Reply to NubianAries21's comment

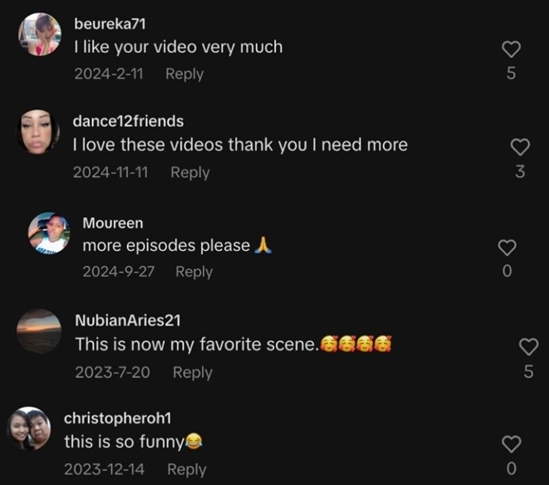(193, 373)
